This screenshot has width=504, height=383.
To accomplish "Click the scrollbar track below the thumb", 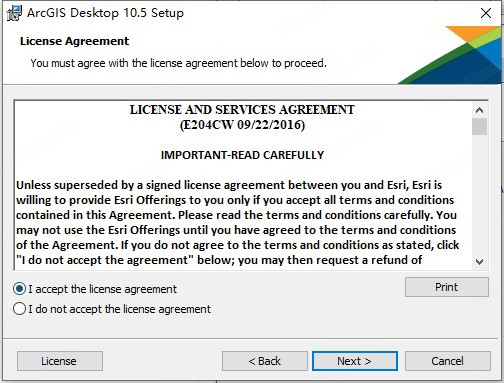I will point(479,195).
